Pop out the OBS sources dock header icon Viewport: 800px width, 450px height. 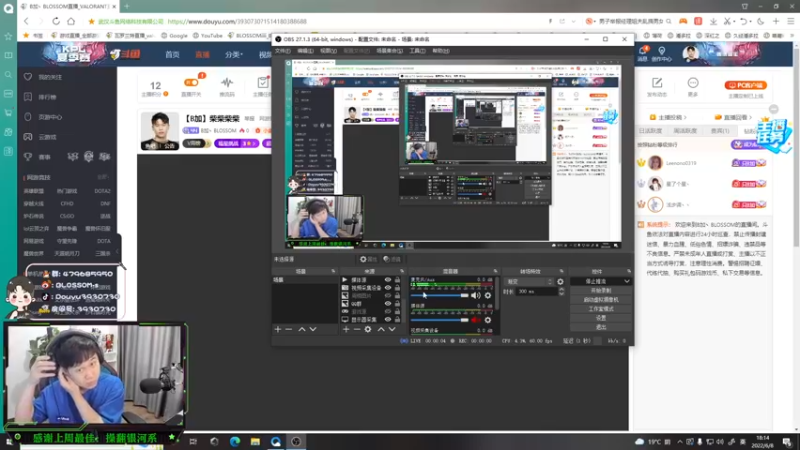[x=402, y=271]
